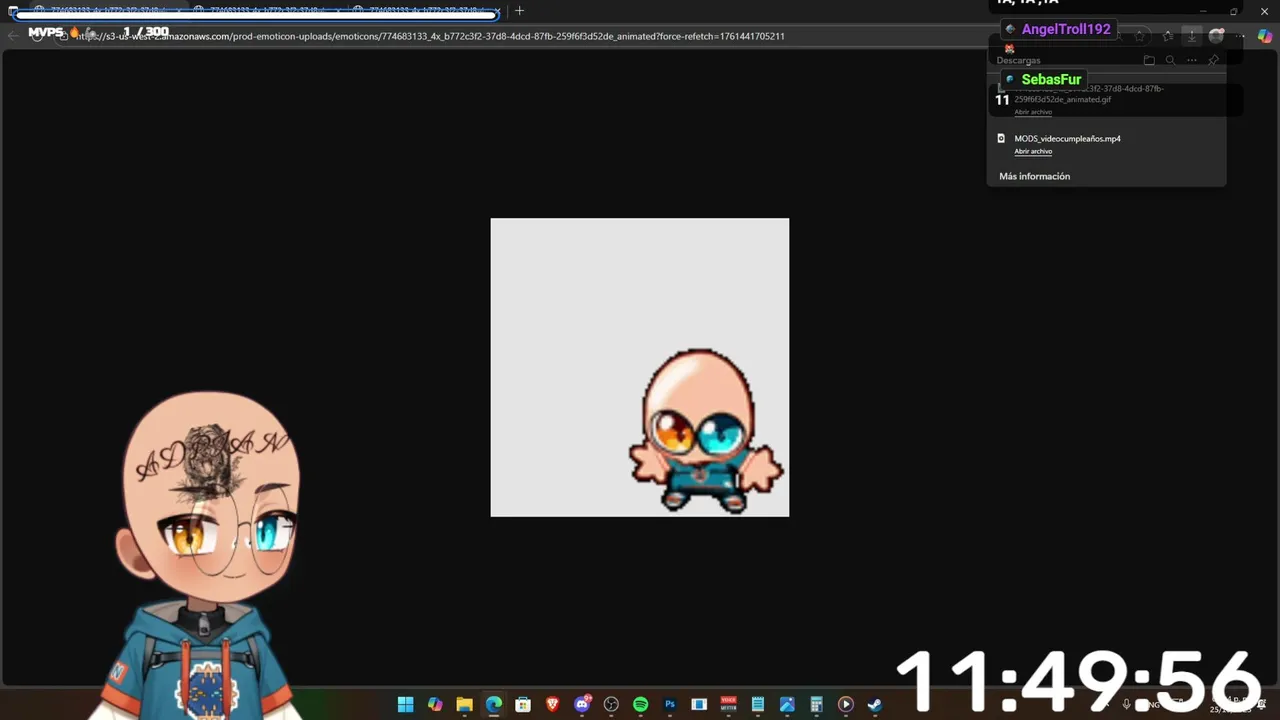Image resolution: width=1280 pixels, height=720 pixels.
Task: Go back to the previous page
Action: click(13, 36)
